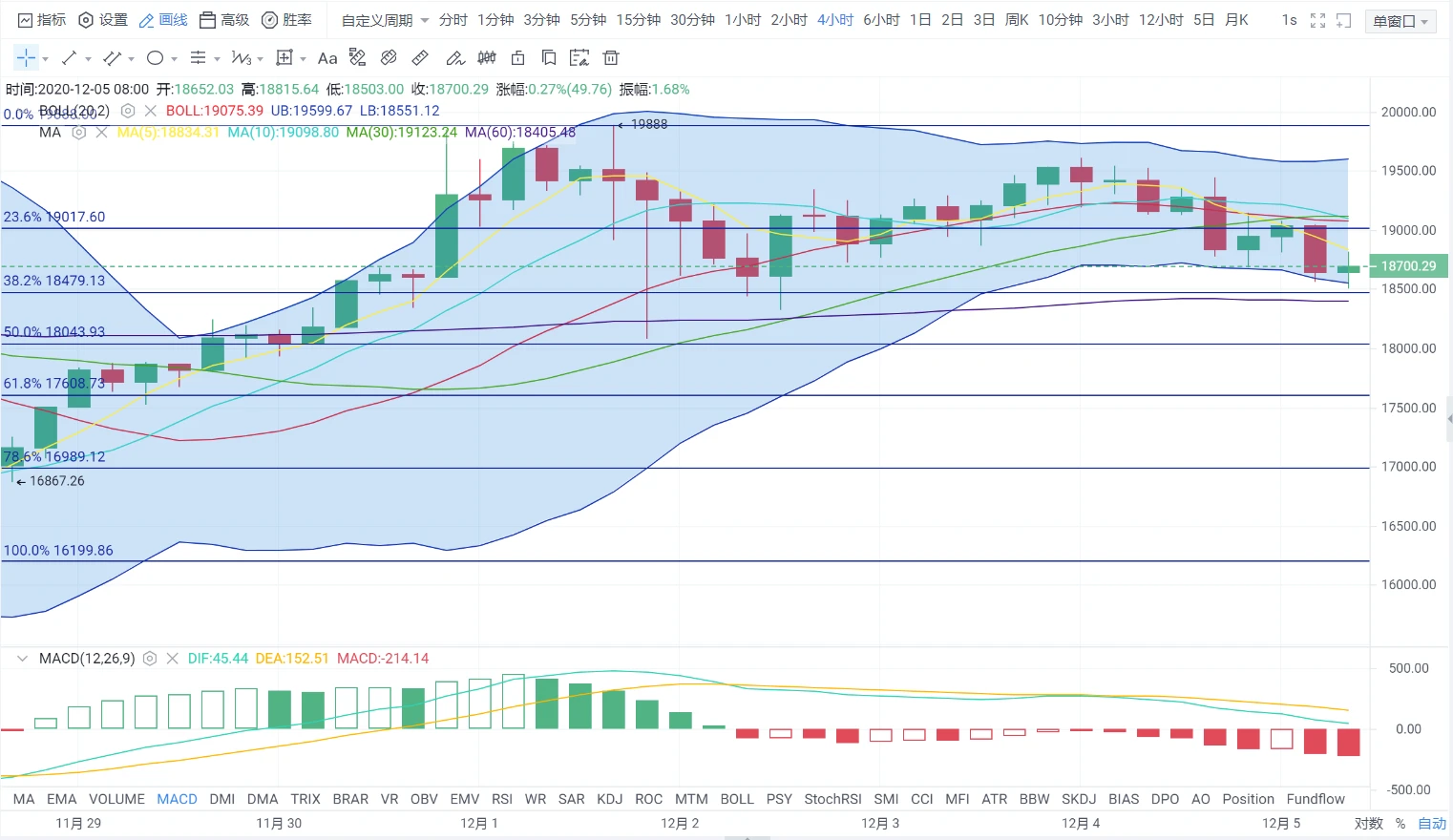The image size is (1453, 840).
Task: Open MACD indicator settings gear
Action: (150, 659)
